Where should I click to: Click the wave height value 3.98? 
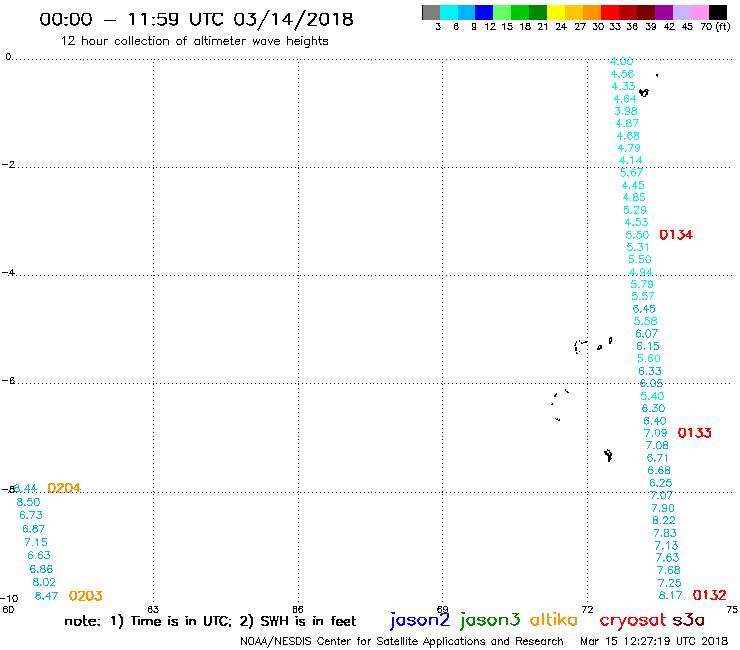pos(626,111)
